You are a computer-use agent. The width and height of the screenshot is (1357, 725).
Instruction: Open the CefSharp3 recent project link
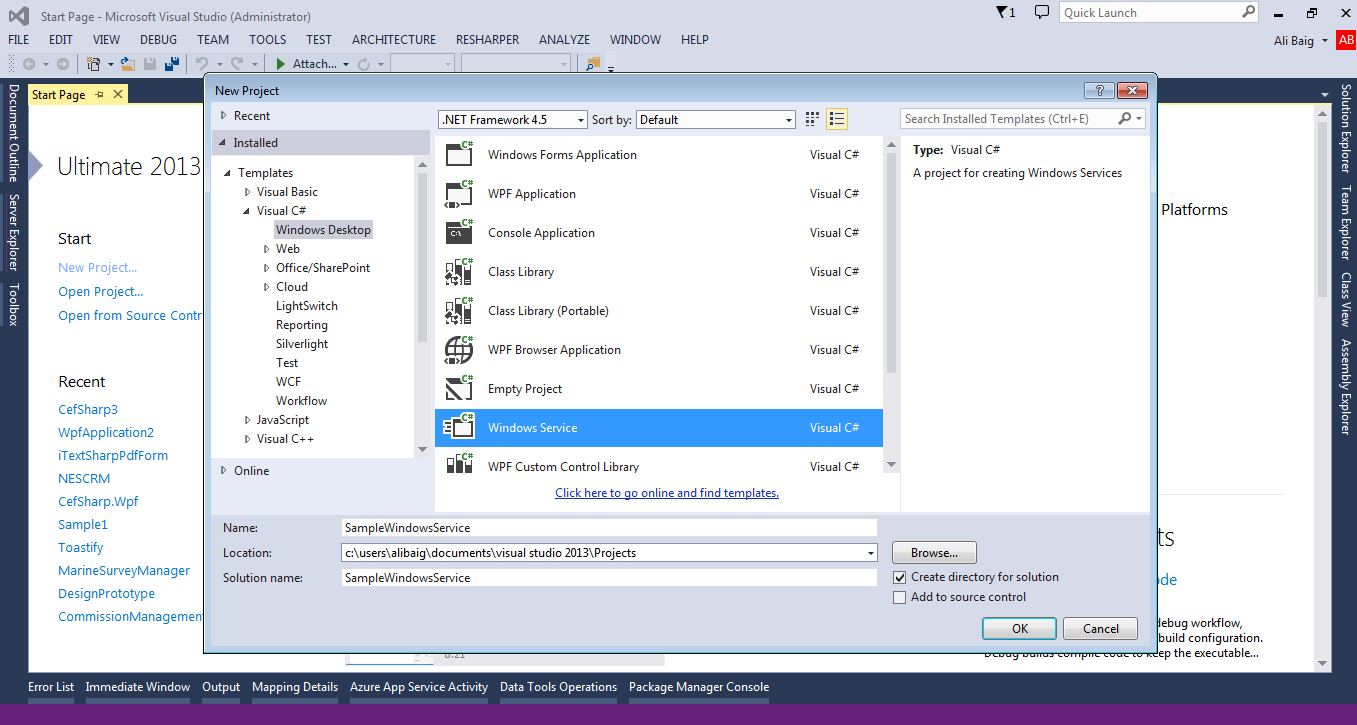tap(88, 409)
